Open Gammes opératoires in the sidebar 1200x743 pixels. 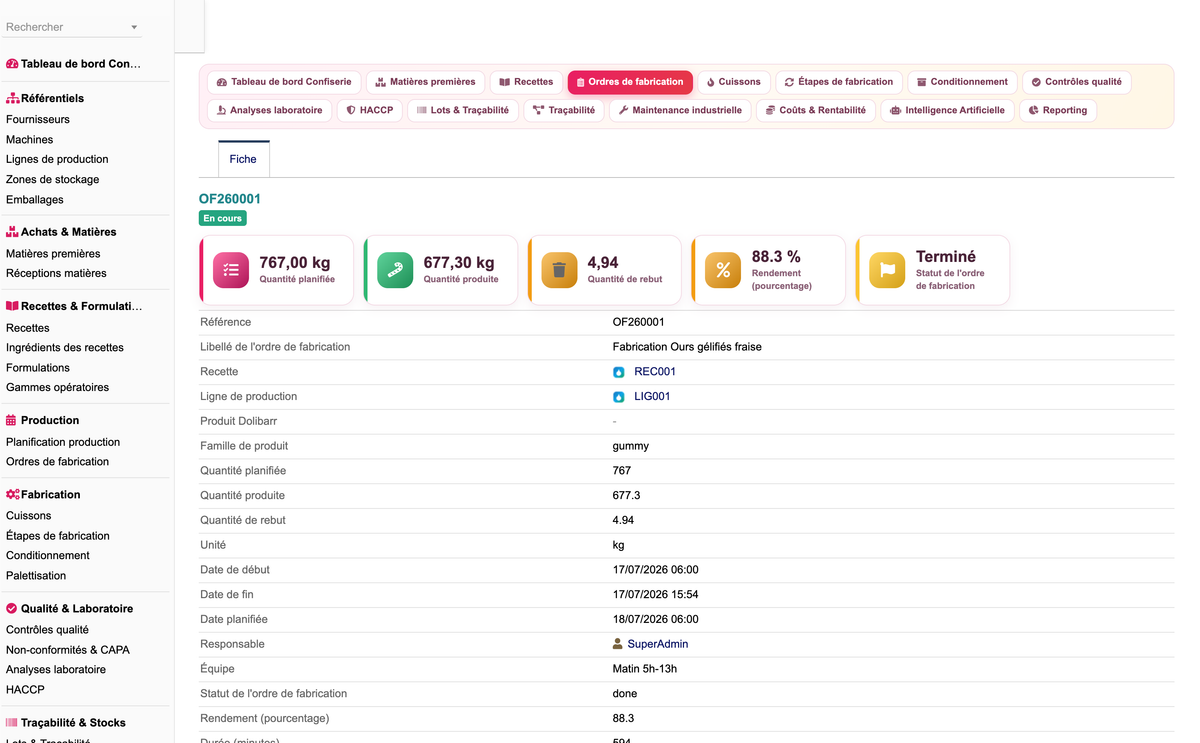(x=58, y=387)
